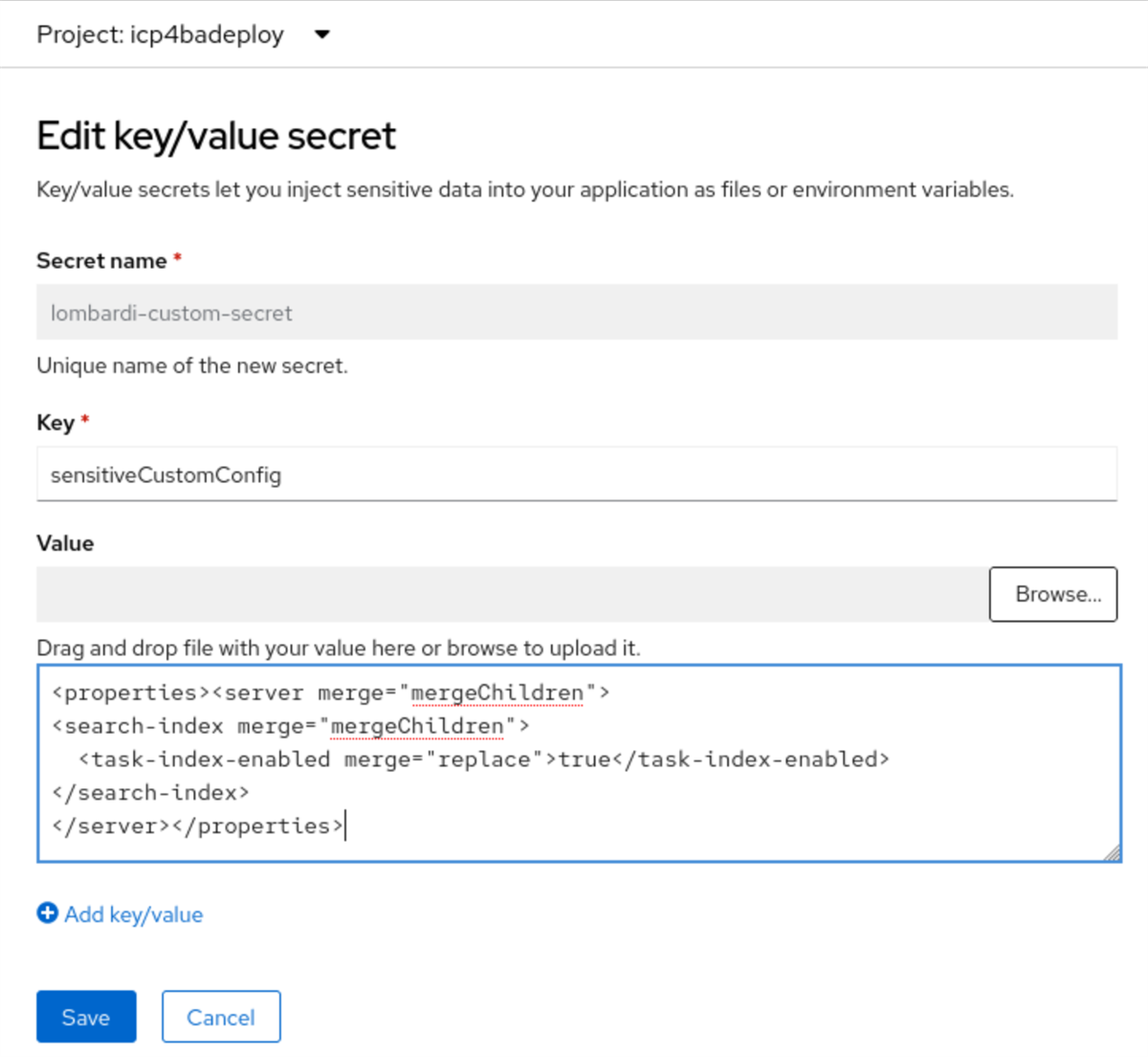Screen dimensions: 1148x1057
Task: Click the textarea resize grip handle
Action: [1112, 851]
